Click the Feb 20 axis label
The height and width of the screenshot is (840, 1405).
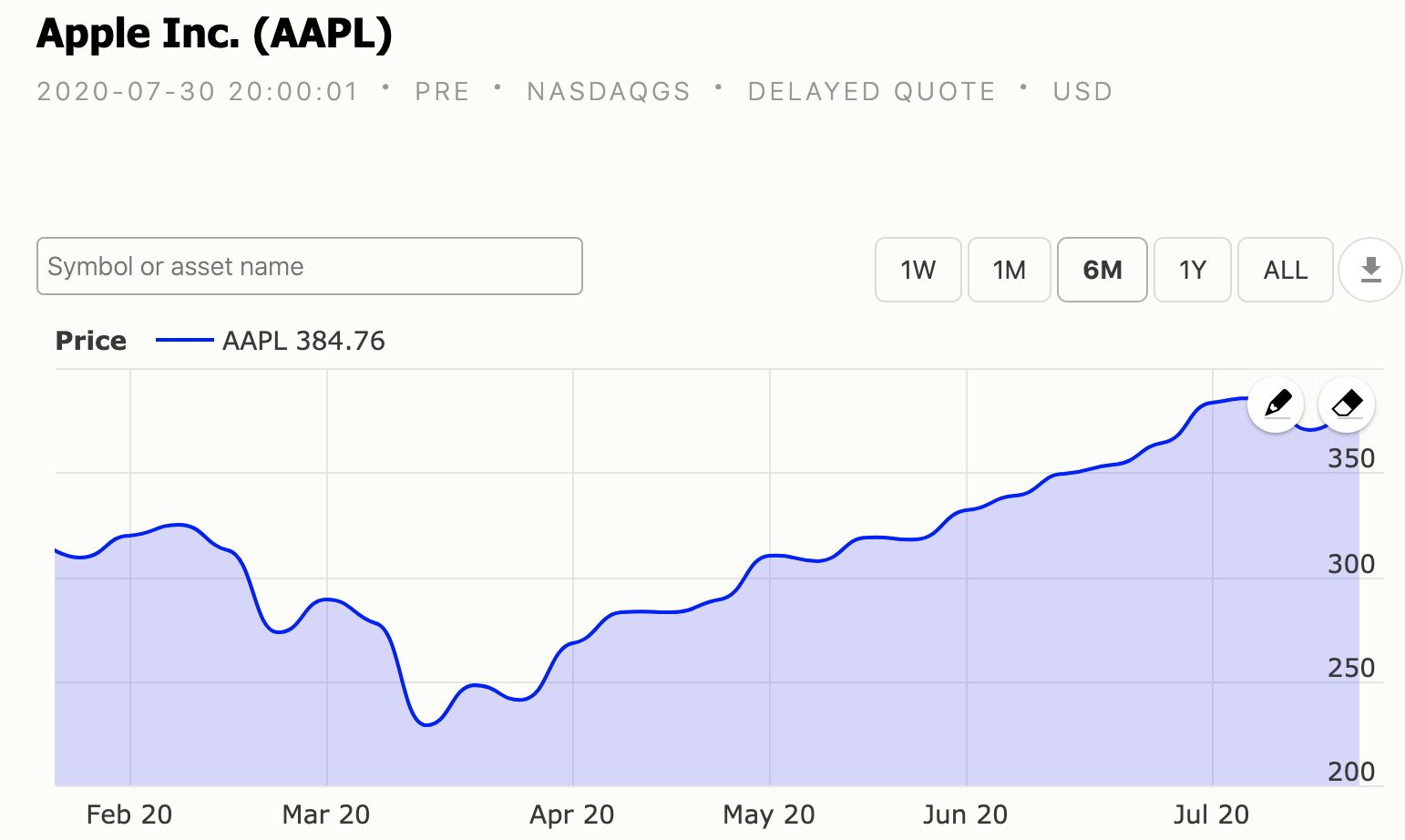coord(129,814)
